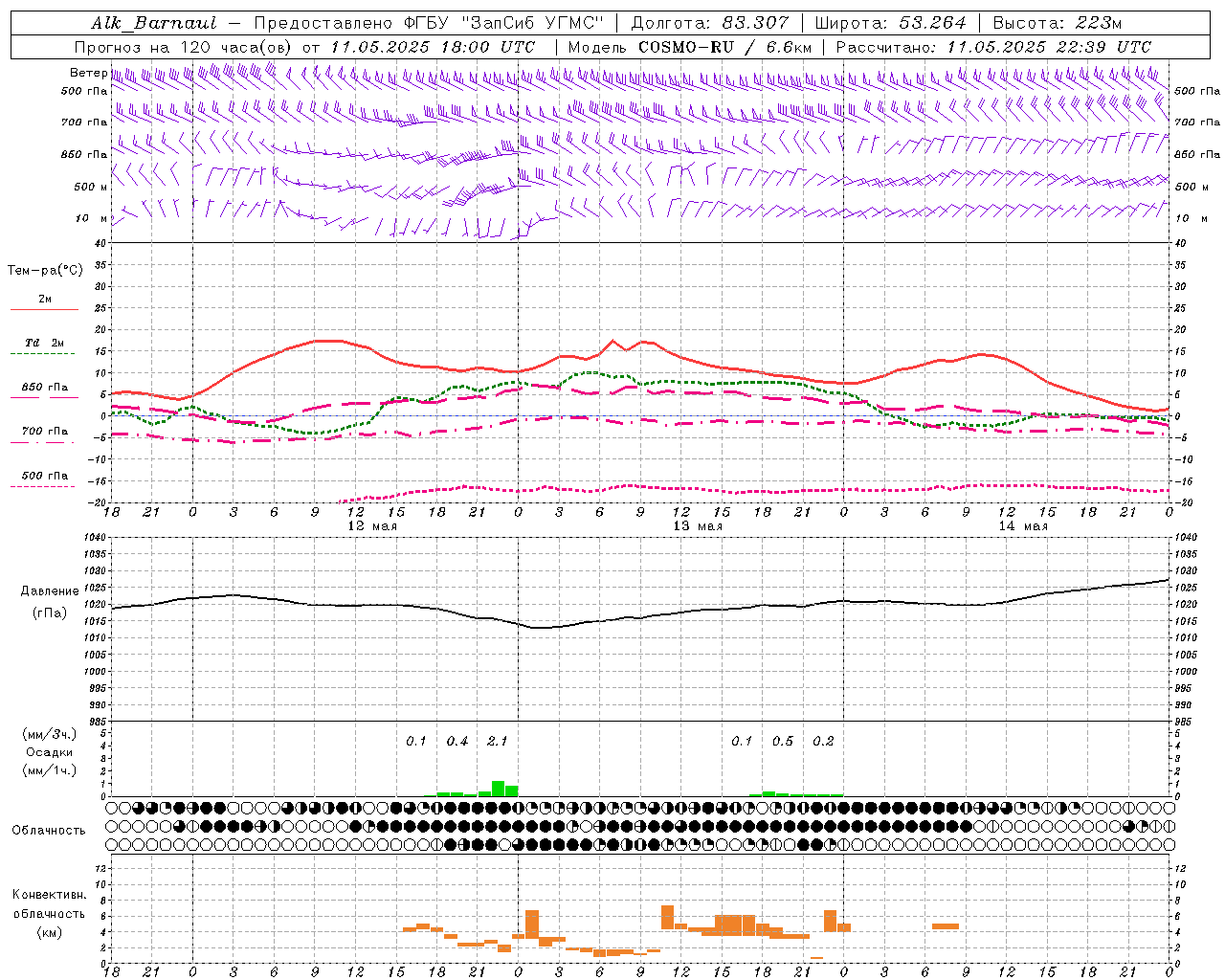The image size is (1225, 980).
Task: Click the 'Ветер' wind panel label
Action: coord(88,73)
